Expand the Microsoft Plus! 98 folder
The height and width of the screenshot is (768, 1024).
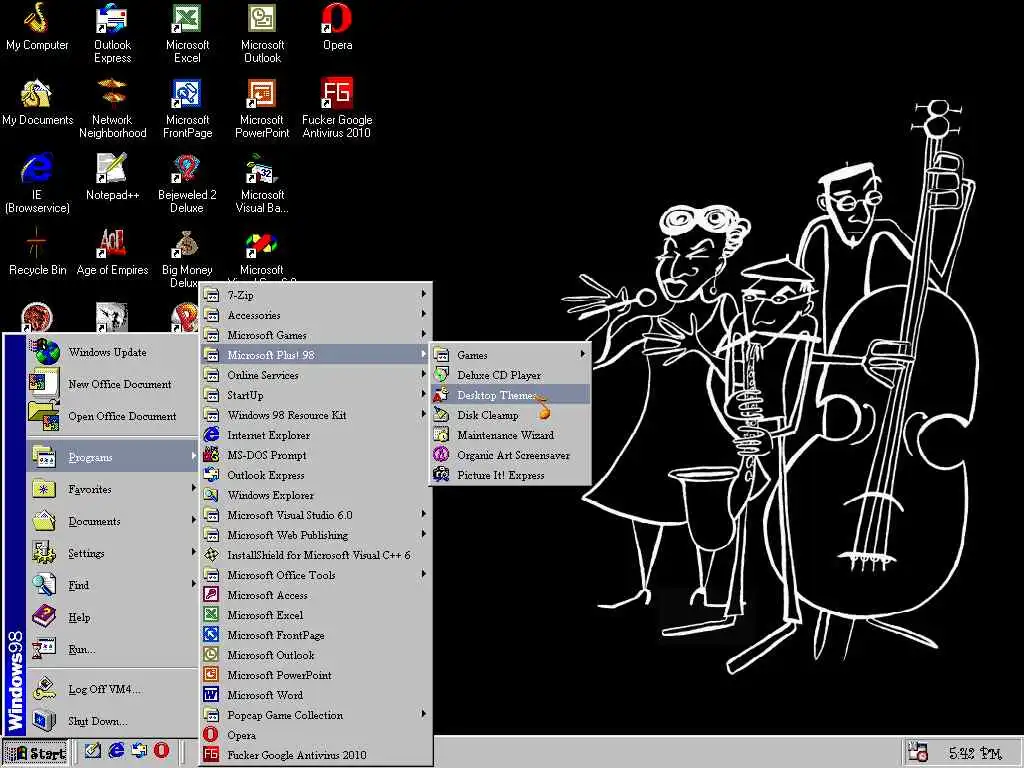coord(315,355)
